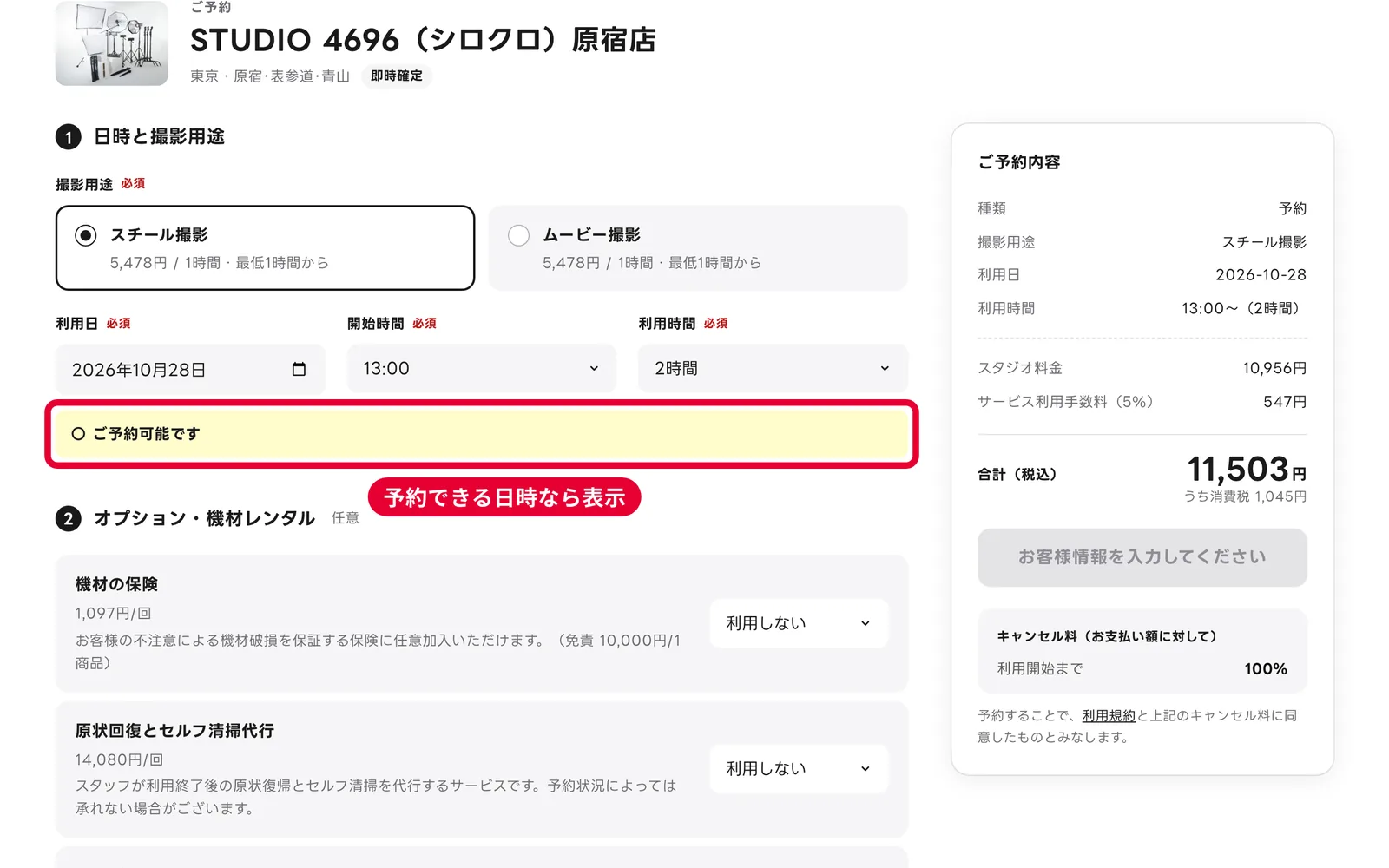
Task: Click the 日時と撮影用途 section heading
Action: (159, 136)
